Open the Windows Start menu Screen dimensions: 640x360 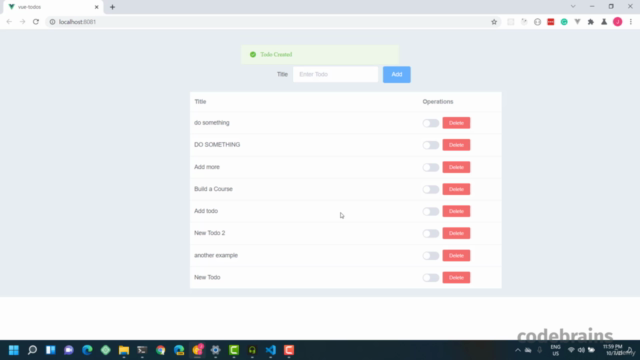coord(14,350)
